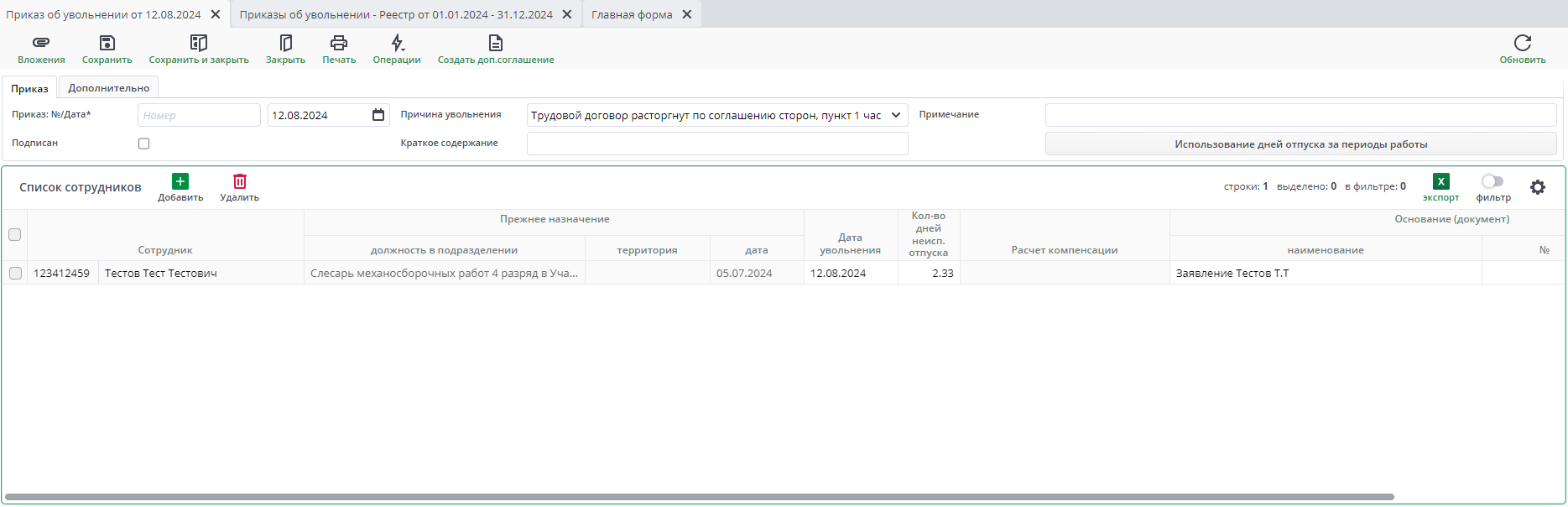Image resolution: width=1568 pixels, height=507 pixels.
Task: Select the Дополнительно inner tab
Action: click(109, 88)
